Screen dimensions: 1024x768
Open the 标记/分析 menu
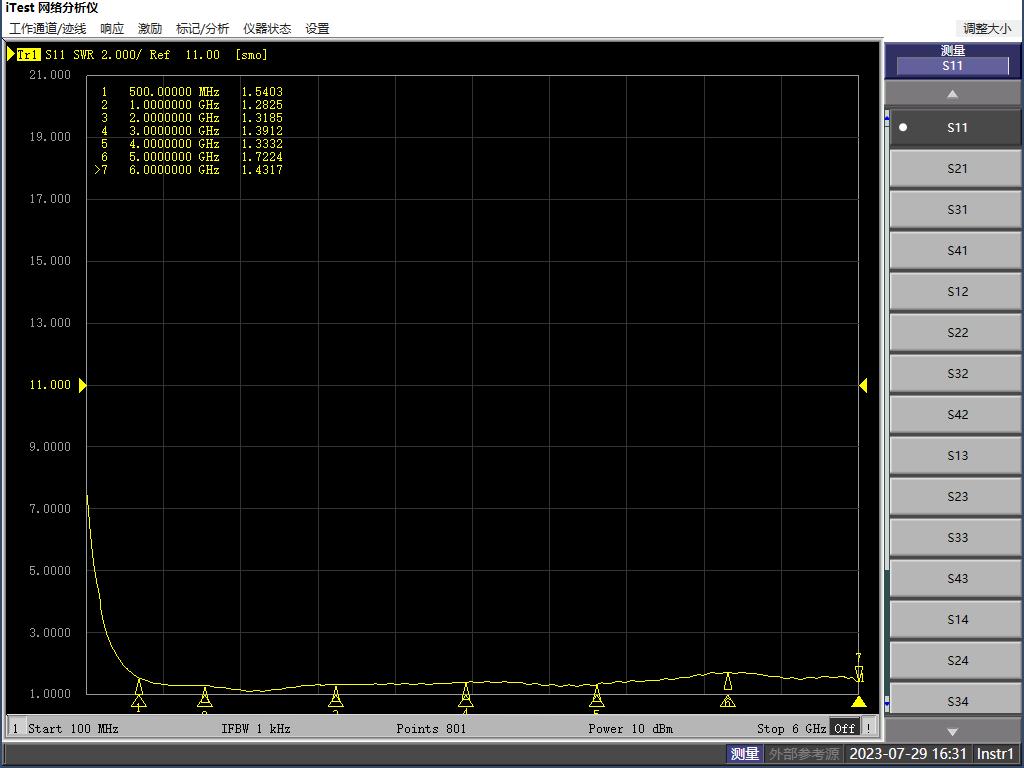pos(202,29)
